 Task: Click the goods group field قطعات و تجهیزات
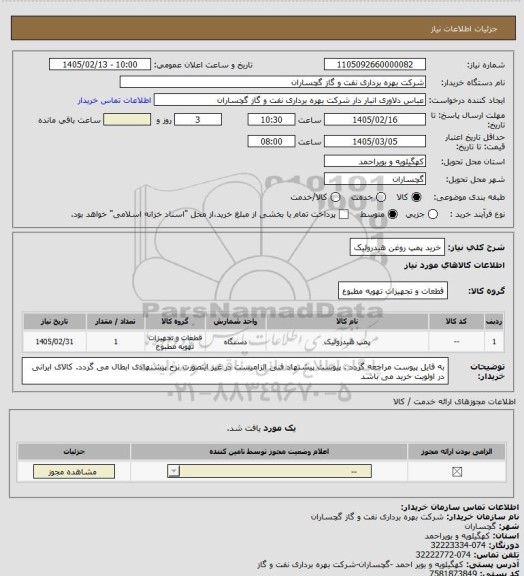coord(393,291)
